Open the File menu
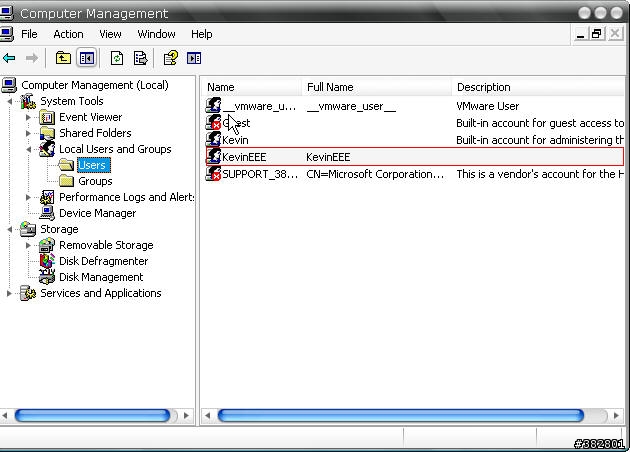The image size is (630, 452). [29, 34]
